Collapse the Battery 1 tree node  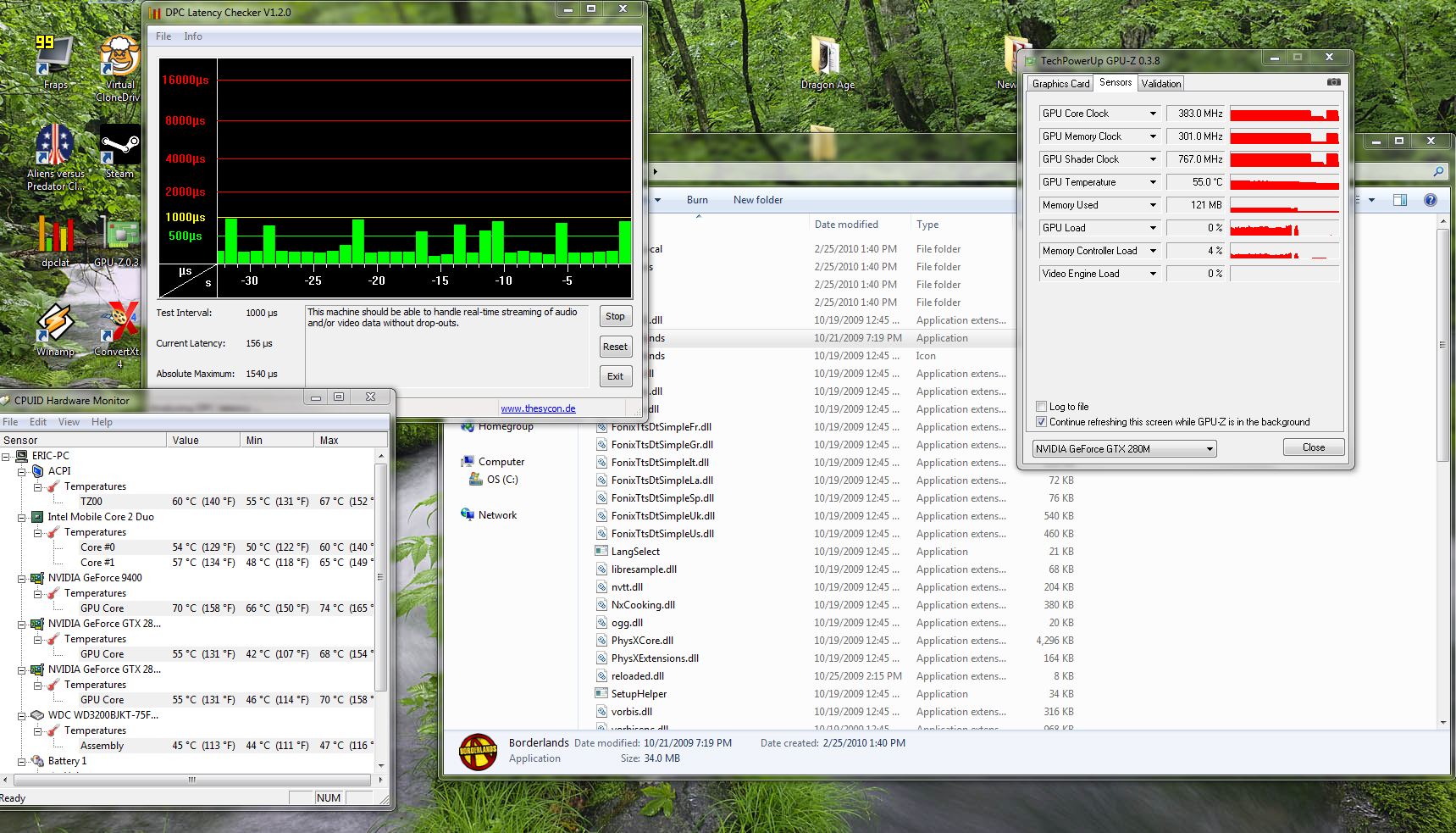[x=22, y=761]
